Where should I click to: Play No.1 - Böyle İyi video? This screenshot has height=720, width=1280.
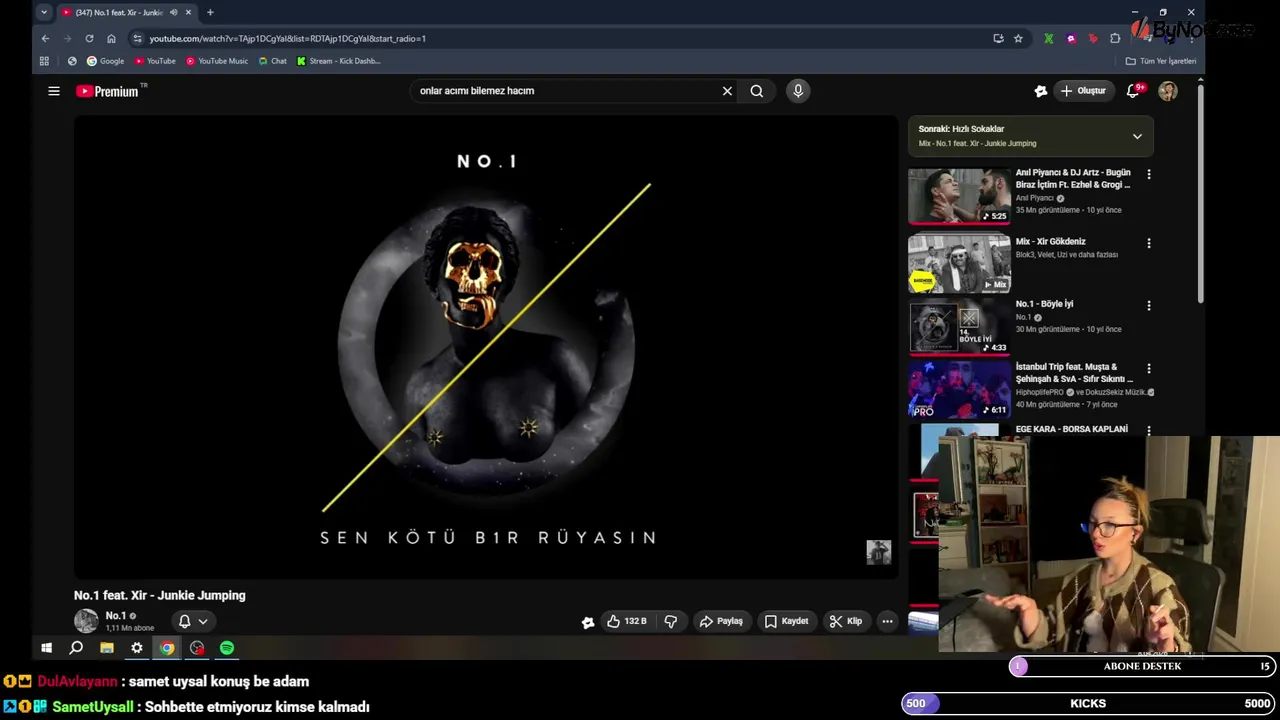(959, 326)
